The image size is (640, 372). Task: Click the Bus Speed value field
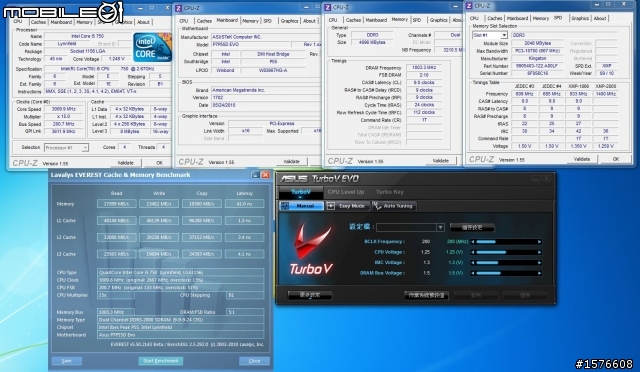pyautogui.click(x=63, y=124)
